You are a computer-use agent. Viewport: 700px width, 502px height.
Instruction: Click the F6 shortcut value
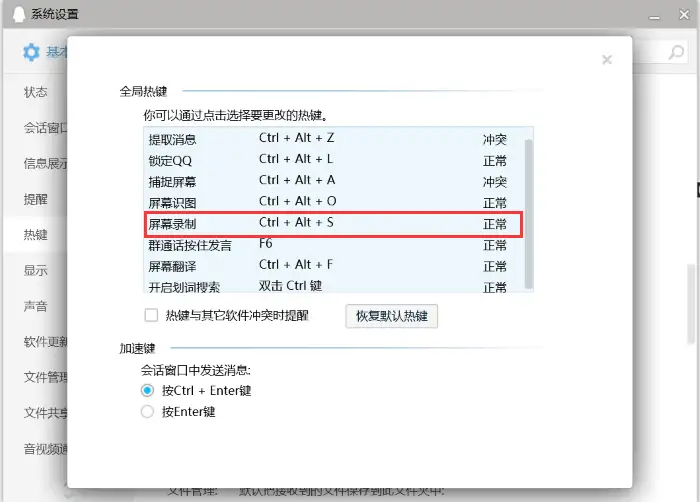coord(266,243)
